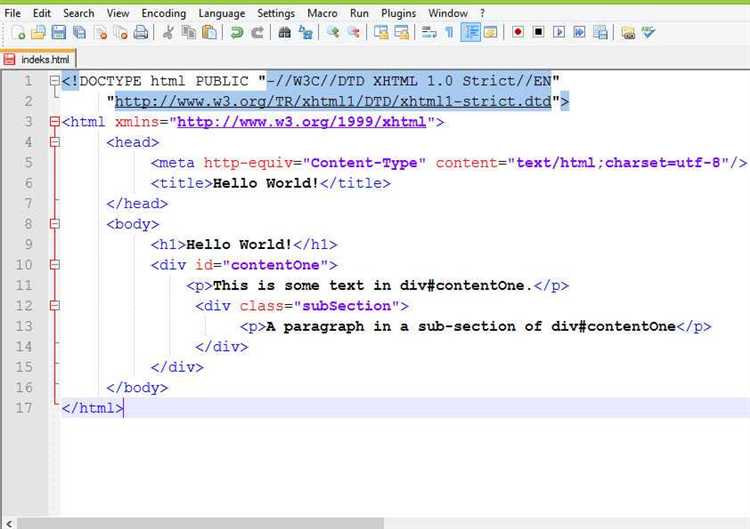Collapse the div contentOne fold on line 10

coord(54,265)
